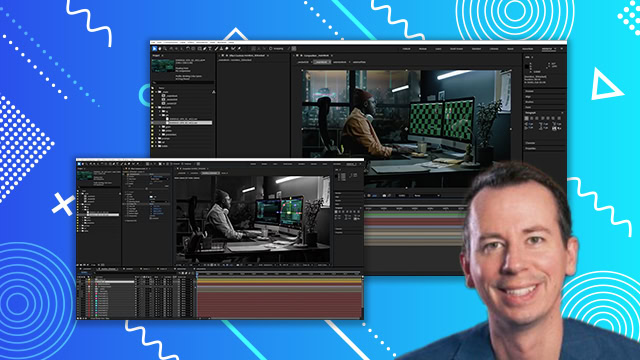Click center-align icon in back window Paragraph panel
Image resolution: width=640 pixels, height=360 pixels.
[532, 118]
